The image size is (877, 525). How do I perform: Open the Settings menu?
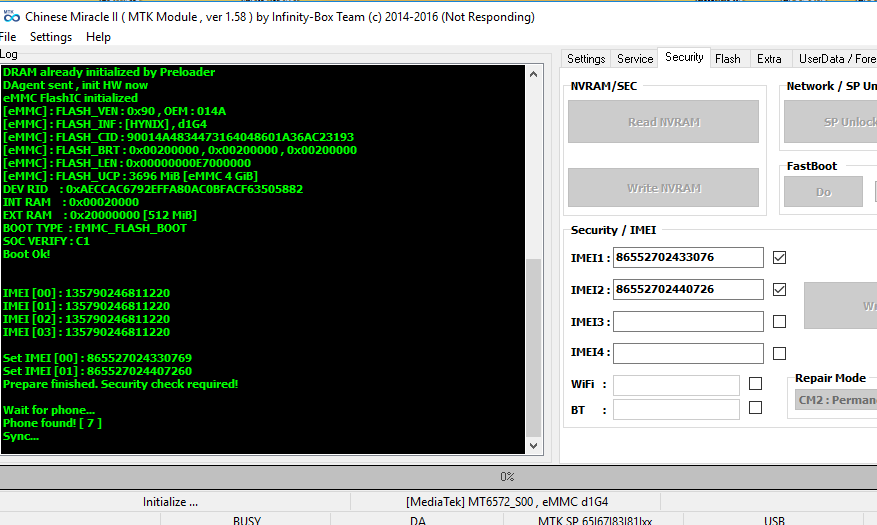click(x=51, y=37)
